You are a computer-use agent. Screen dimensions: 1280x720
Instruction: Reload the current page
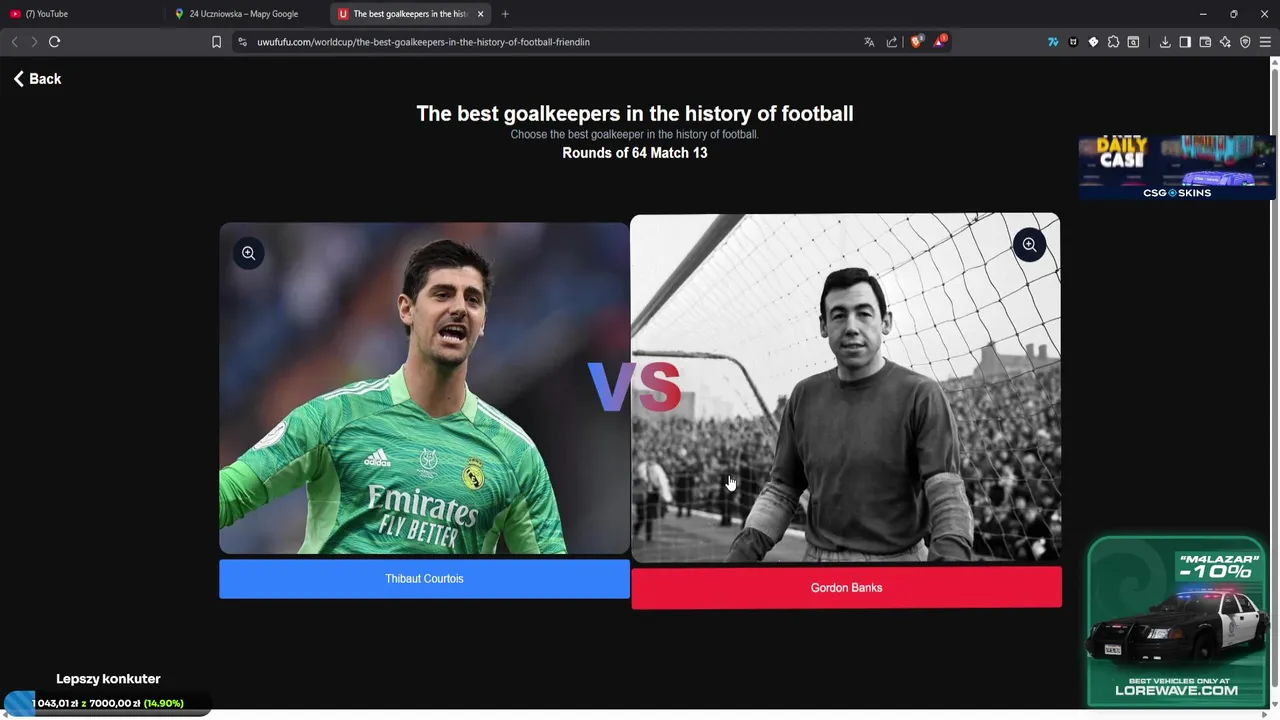(x=55, y=42)
